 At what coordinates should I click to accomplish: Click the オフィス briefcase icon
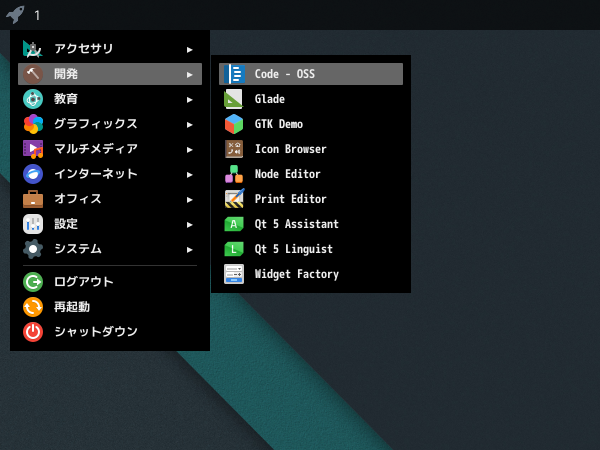click(33, 199)
